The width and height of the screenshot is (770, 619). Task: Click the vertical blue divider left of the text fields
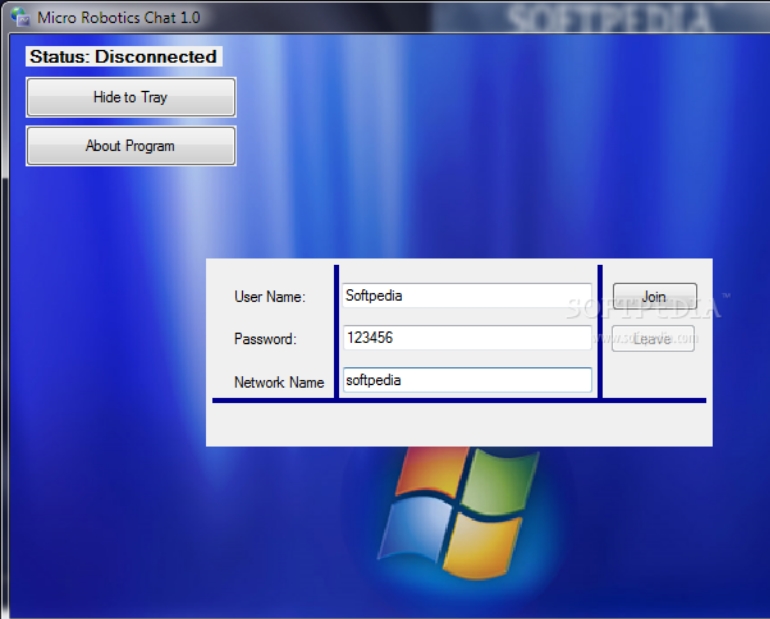[x=337, y=330]
